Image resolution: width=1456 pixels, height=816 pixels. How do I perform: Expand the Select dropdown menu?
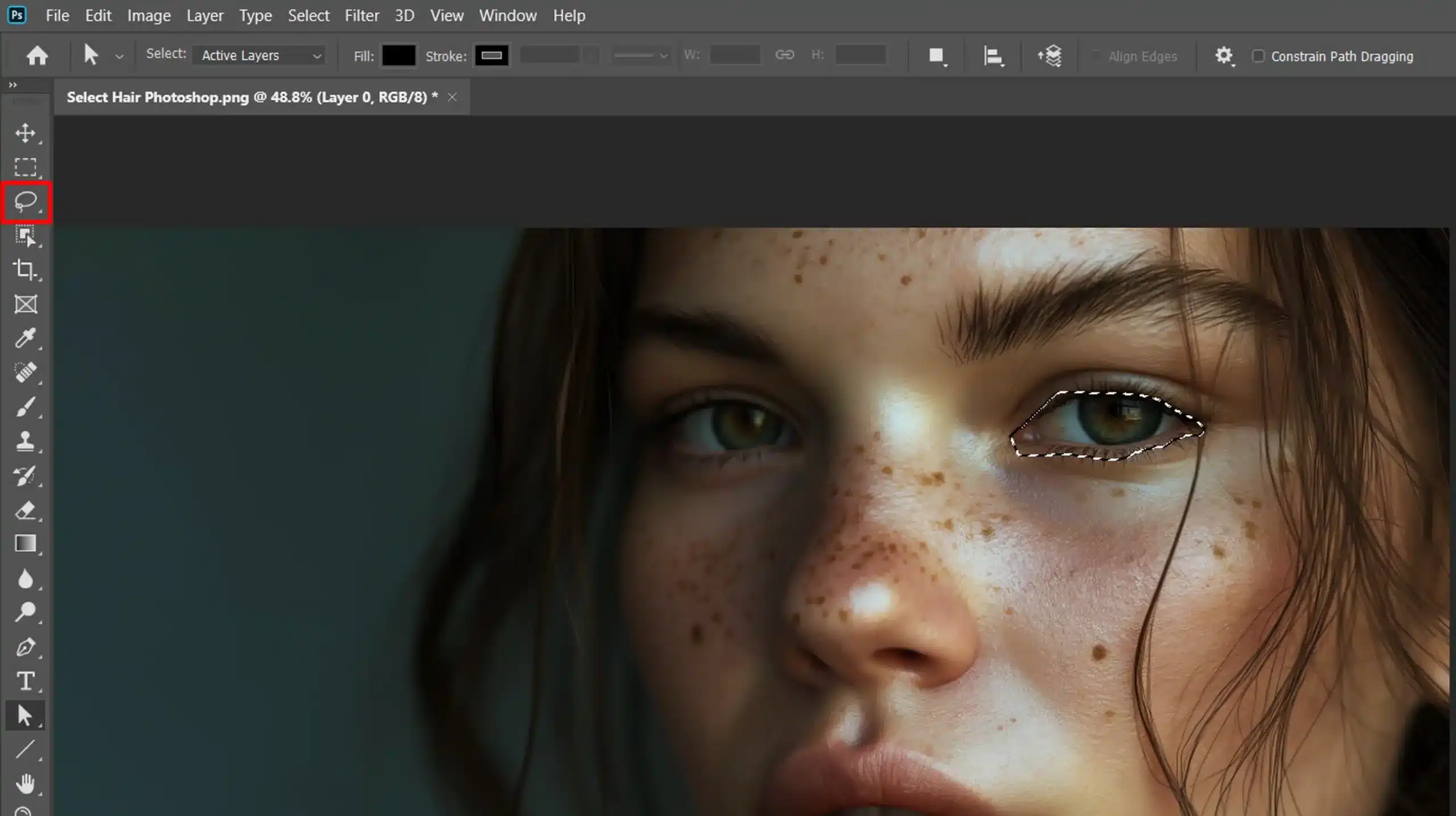coord(308,15)
